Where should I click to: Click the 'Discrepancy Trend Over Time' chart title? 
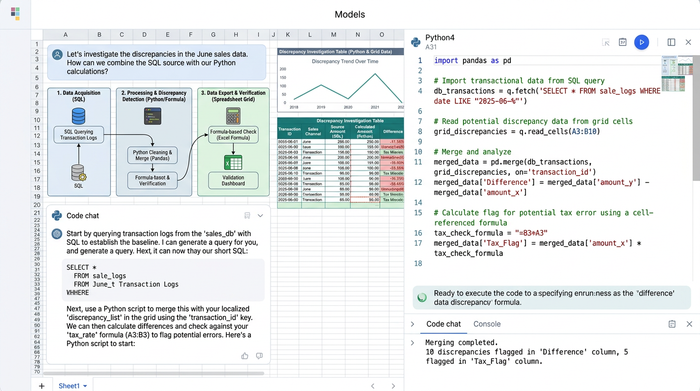coord(345,62)
